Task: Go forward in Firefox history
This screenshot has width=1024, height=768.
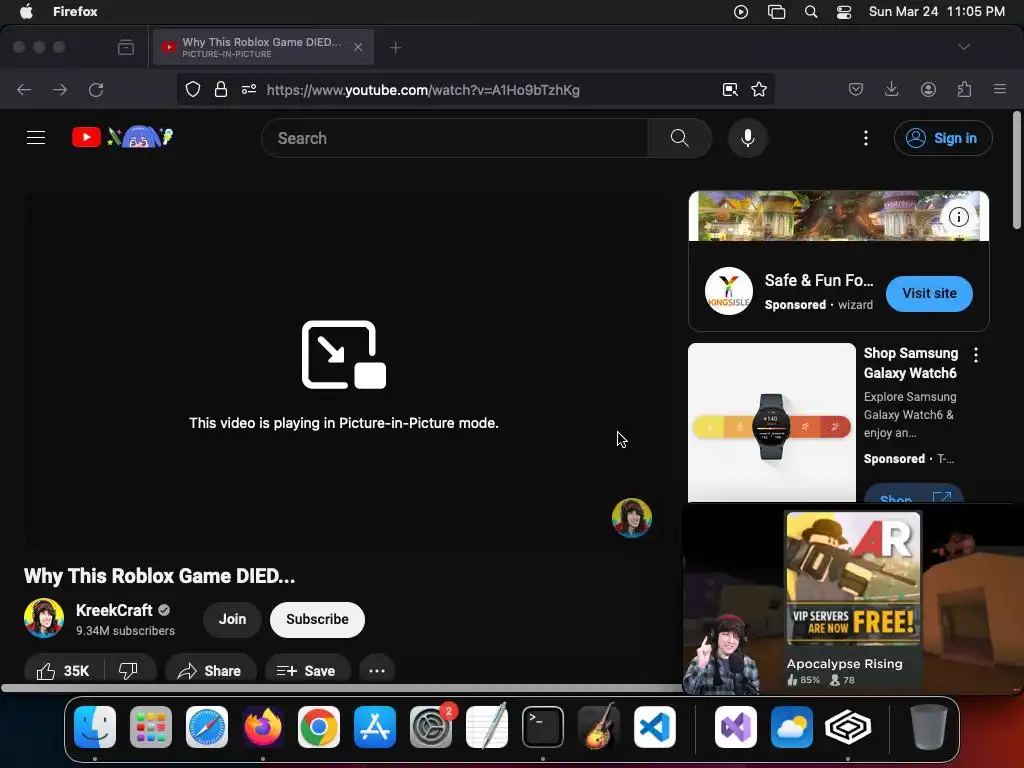Action: tap(60, 89)
